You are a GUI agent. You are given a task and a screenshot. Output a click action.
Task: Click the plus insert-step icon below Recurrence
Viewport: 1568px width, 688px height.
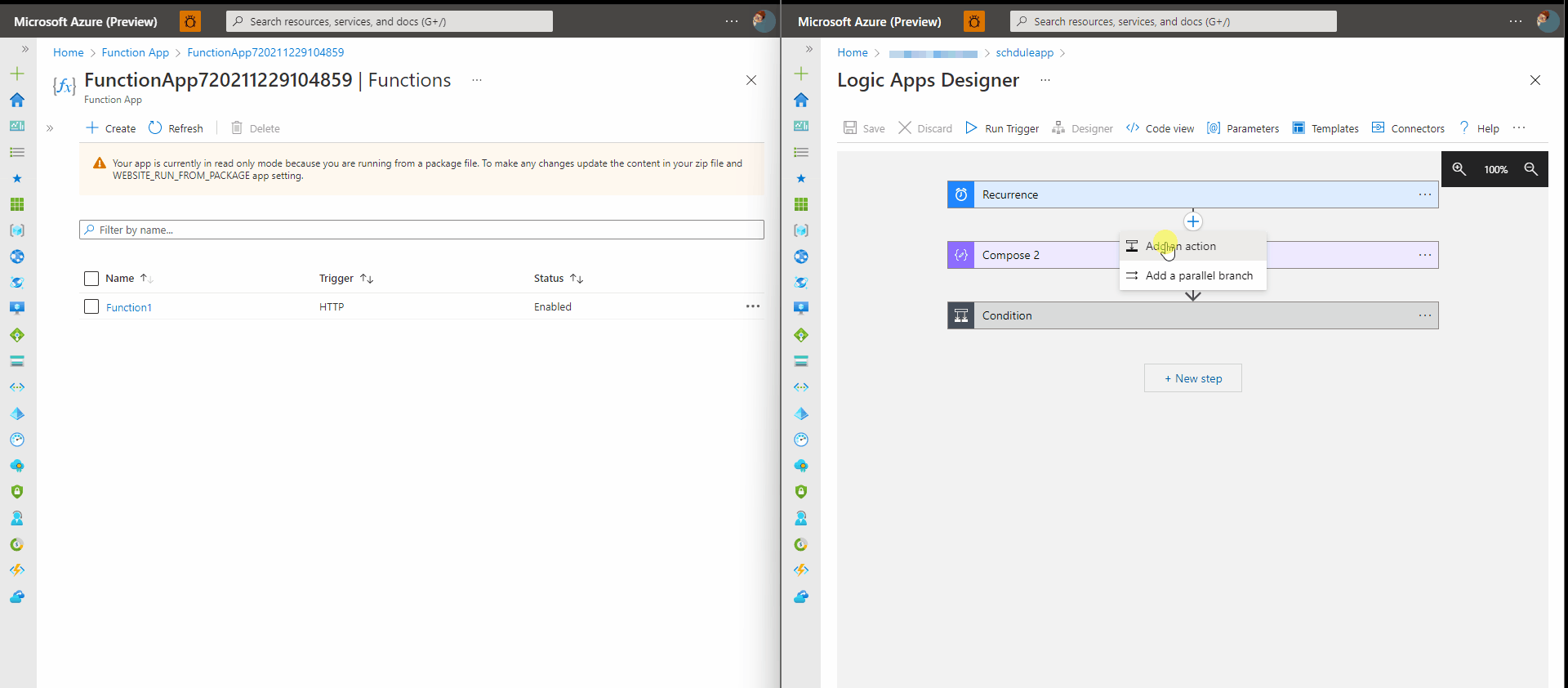click(1193, 221)
